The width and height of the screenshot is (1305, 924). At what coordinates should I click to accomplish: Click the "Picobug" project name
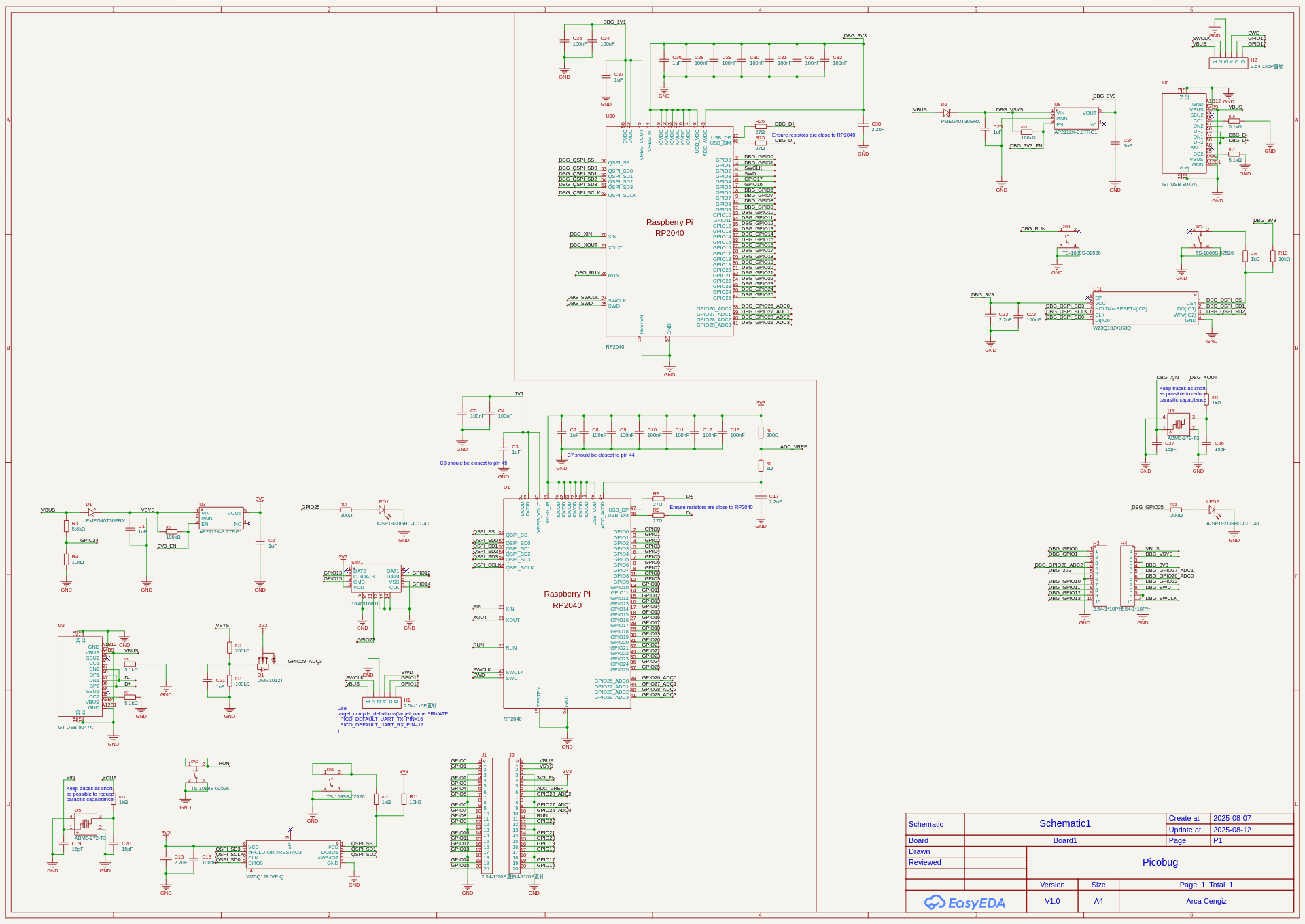tap(1160, 862)
